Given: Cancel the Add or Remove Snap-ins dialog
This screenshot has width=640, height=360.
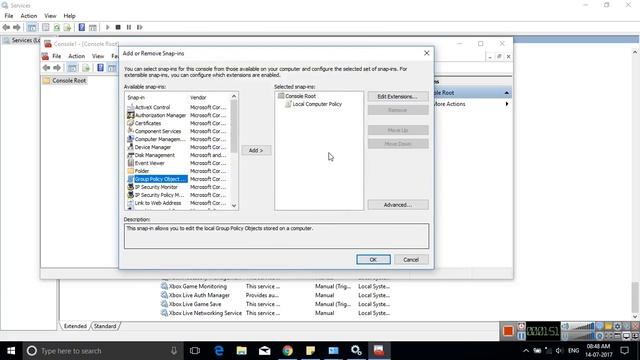Looking at the screenshot, I should coord(411,260).
